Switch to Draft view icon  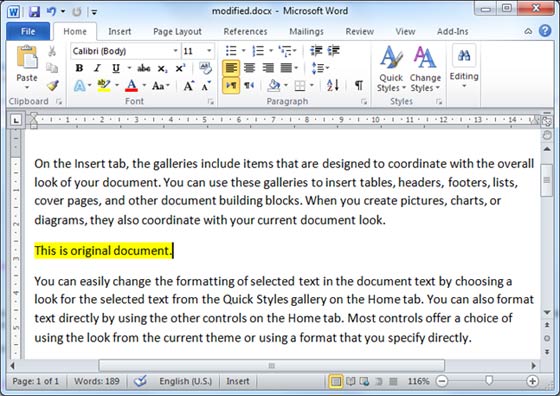point(393,382)
